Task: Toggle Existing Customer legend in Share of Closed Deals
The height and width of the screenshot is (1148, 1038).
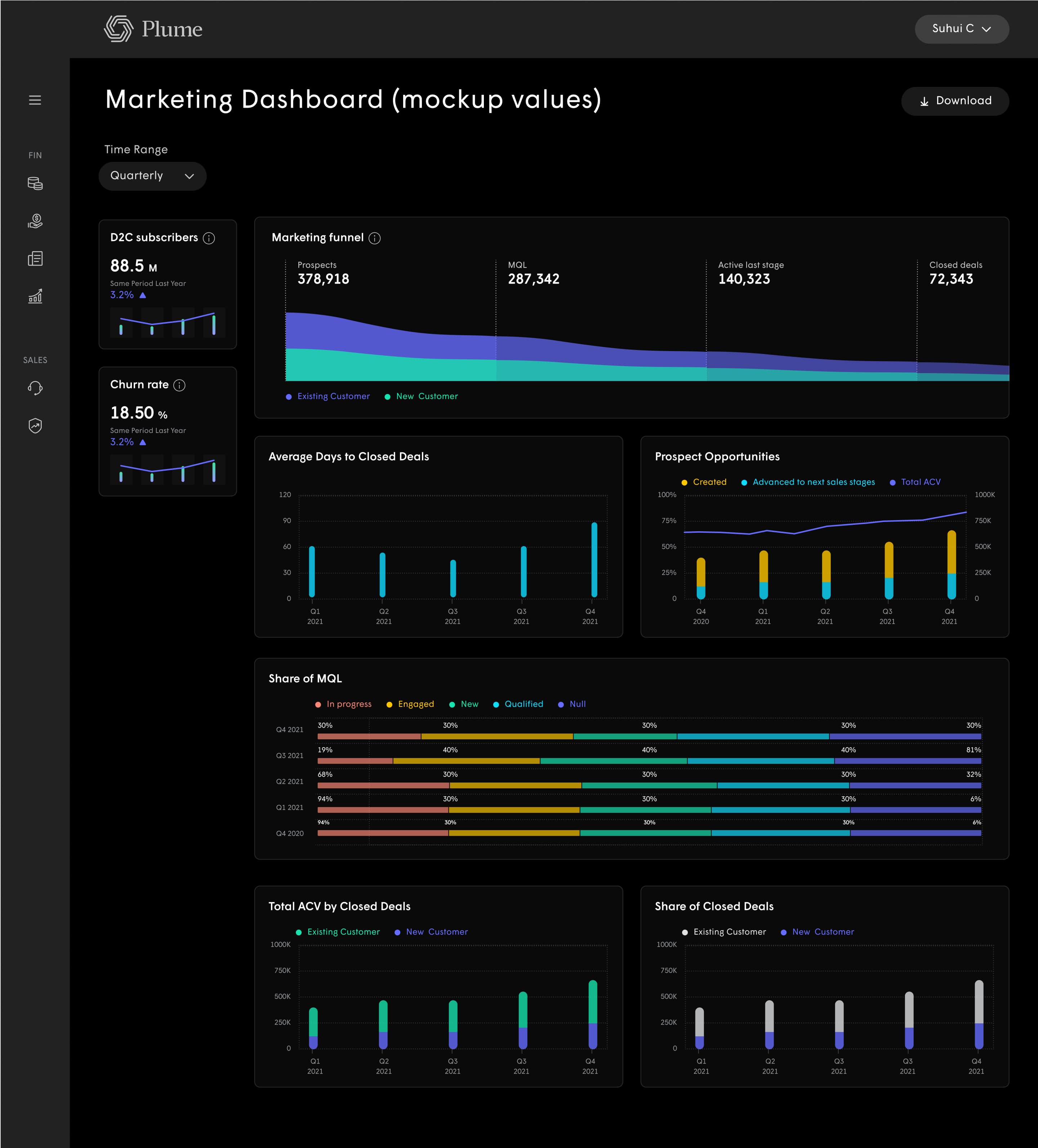Action: pos(724,932)
